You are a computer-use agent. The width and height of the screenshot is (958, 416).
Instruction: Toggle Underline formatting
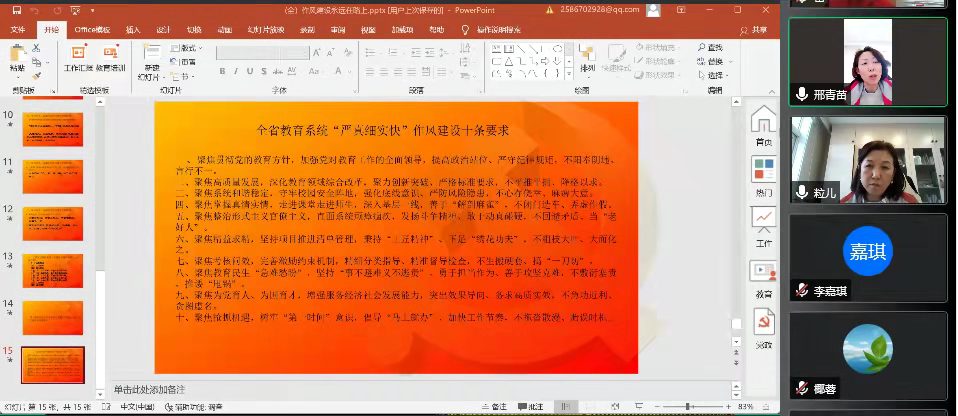(x=250, y=71)
